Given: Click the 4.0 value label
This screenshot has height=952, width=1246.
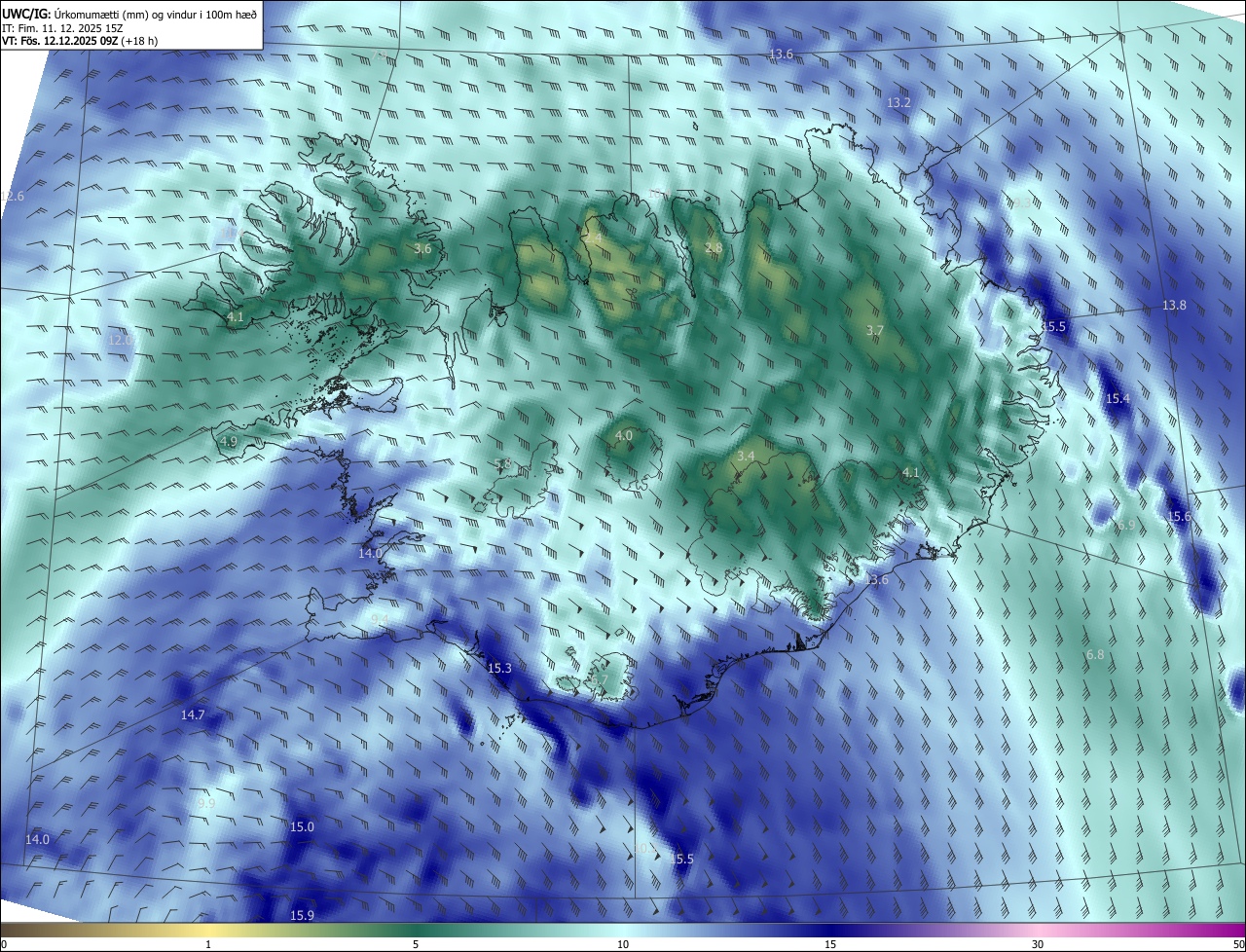Looking at the screenshot, I should pyautogui.click(x=624, y=435).
